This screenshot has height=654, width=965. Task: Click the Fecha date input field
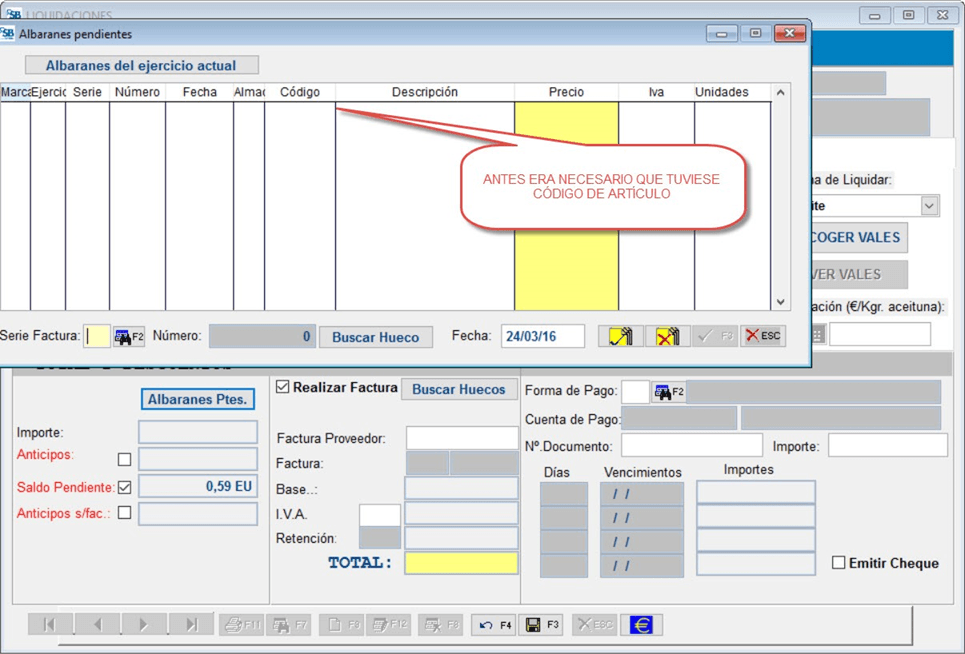pyautogui.click(x=542, y=337)
